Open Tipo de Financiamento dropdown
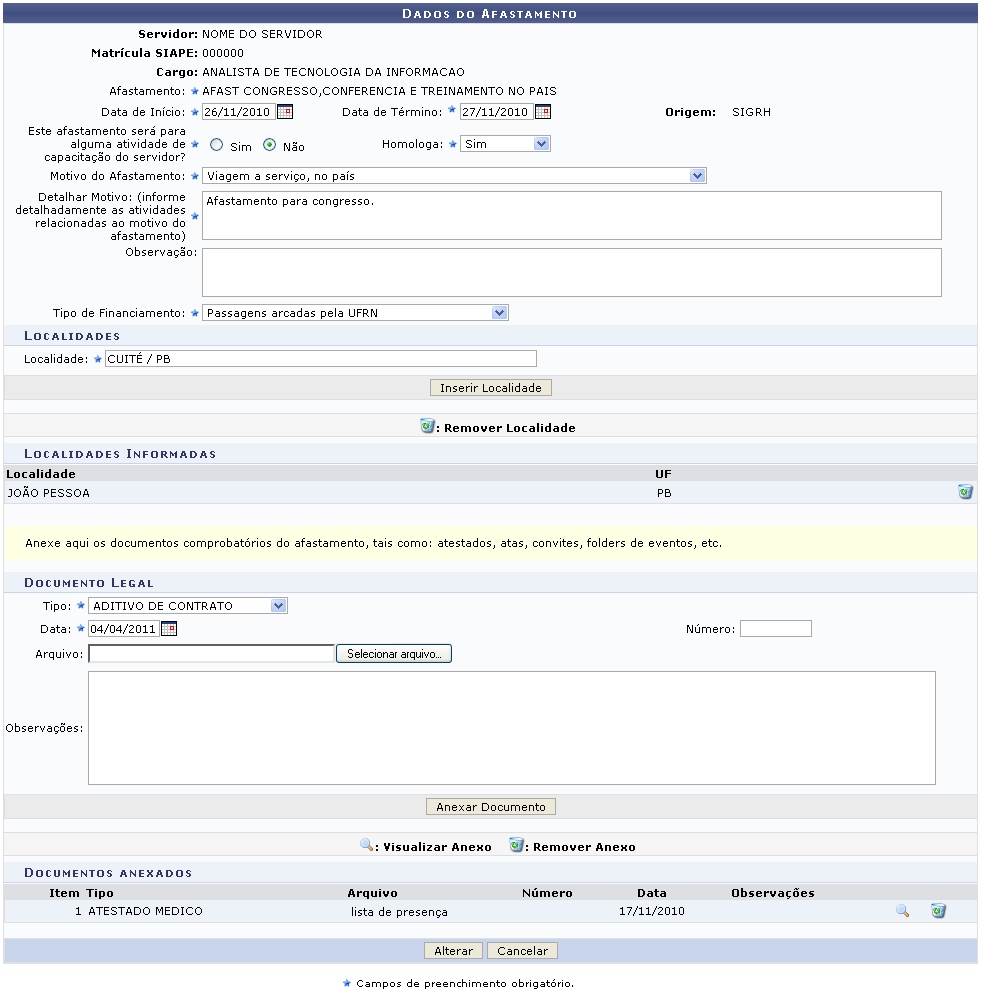The height and width of the screenshot is (999, 981). point(355,313)
